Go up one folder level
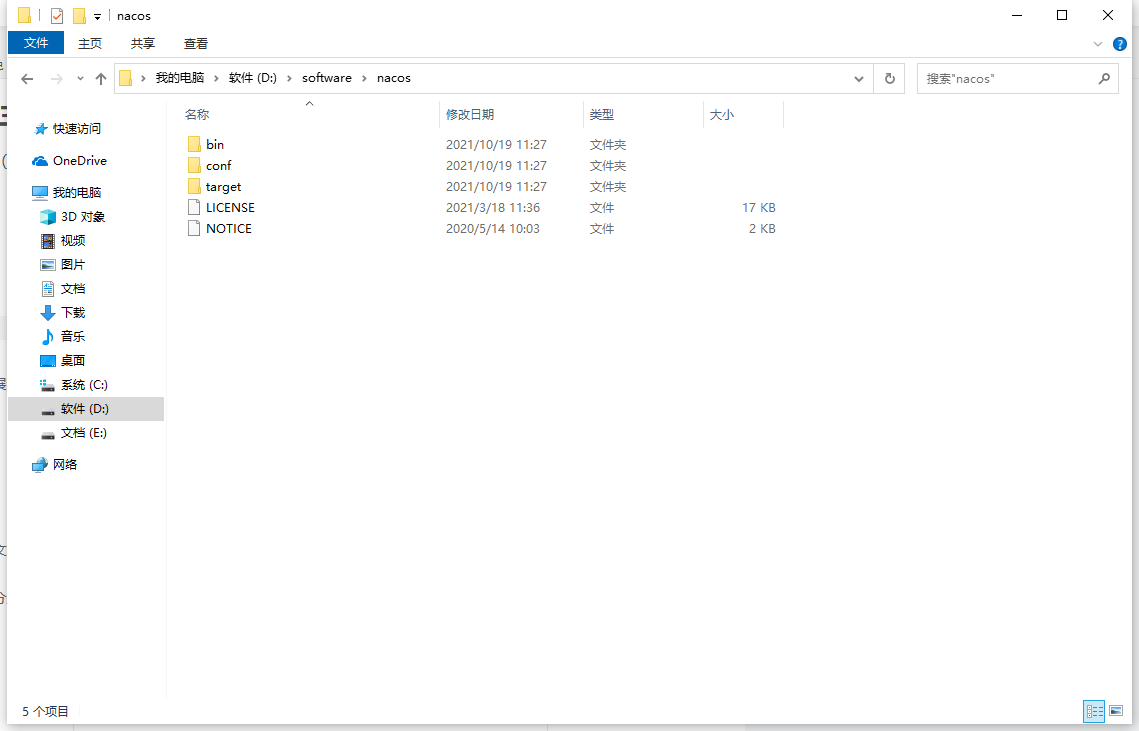This screenshot has height=731, width=1139. [101, 78]
